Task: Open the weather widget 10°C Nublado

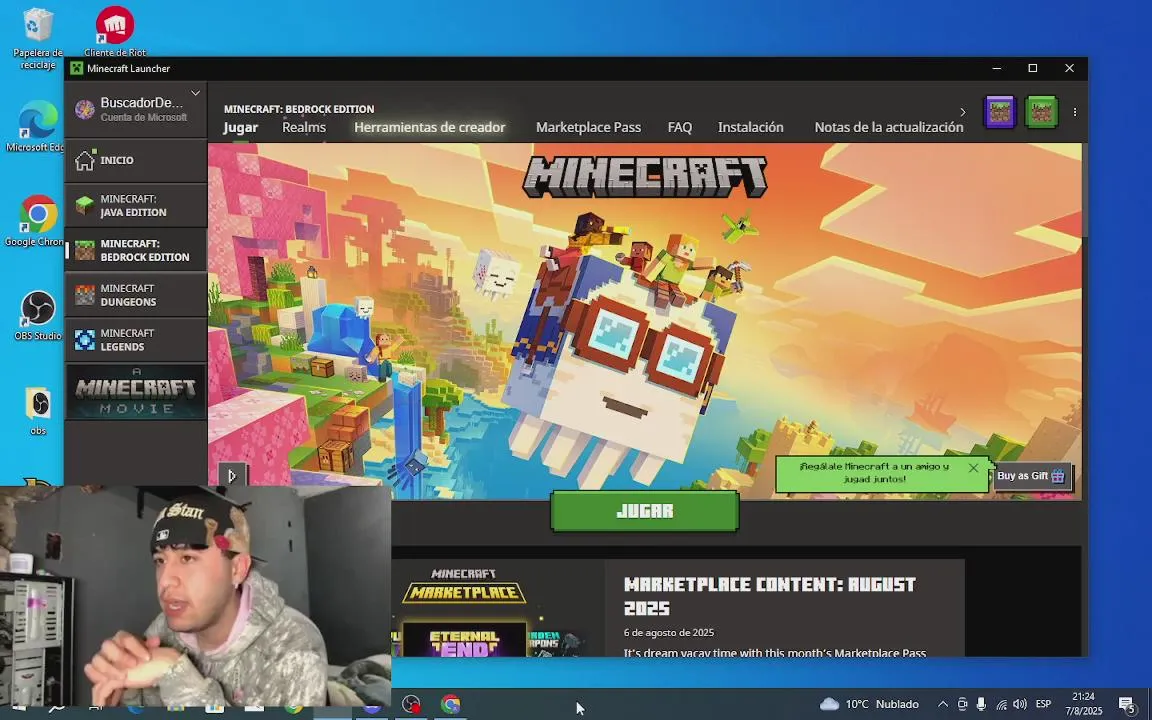Action: 869,704
